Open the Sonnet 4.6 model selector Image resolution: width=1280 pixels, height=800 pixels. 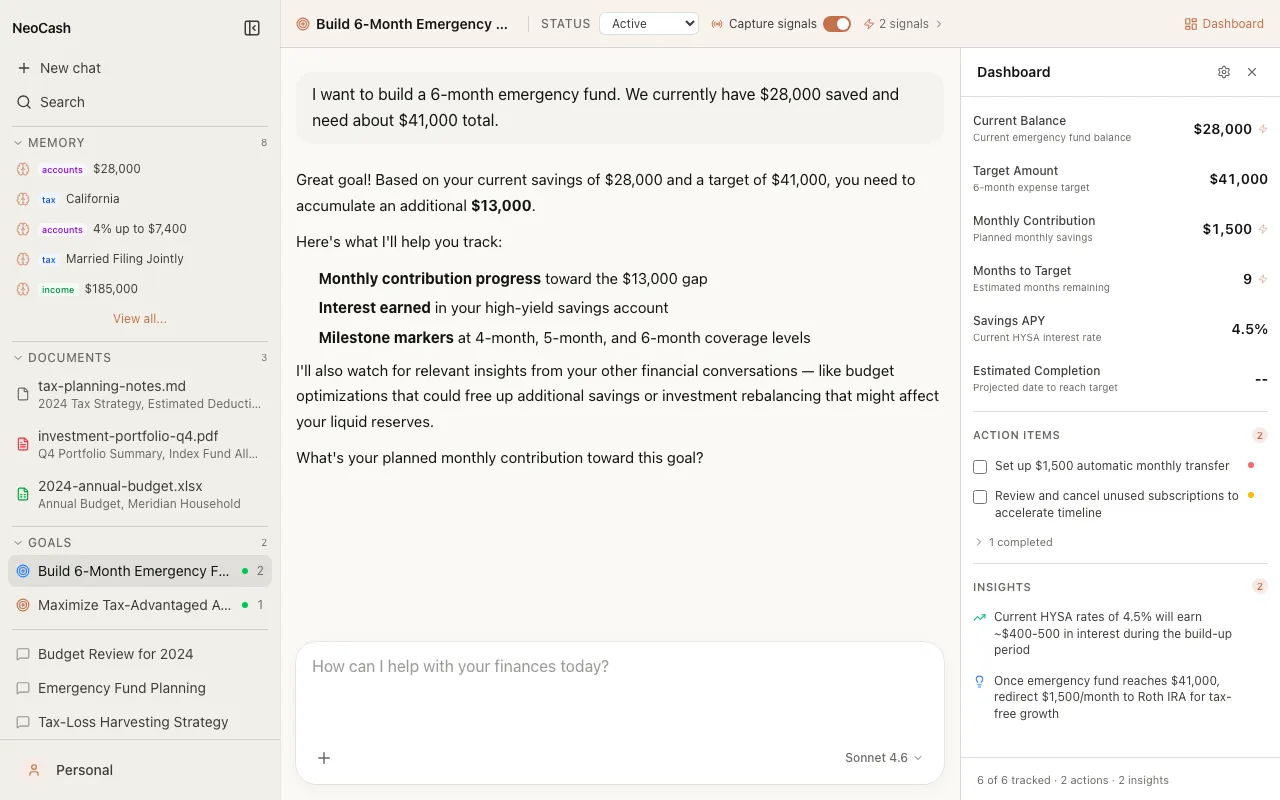(x=884, y=758)
